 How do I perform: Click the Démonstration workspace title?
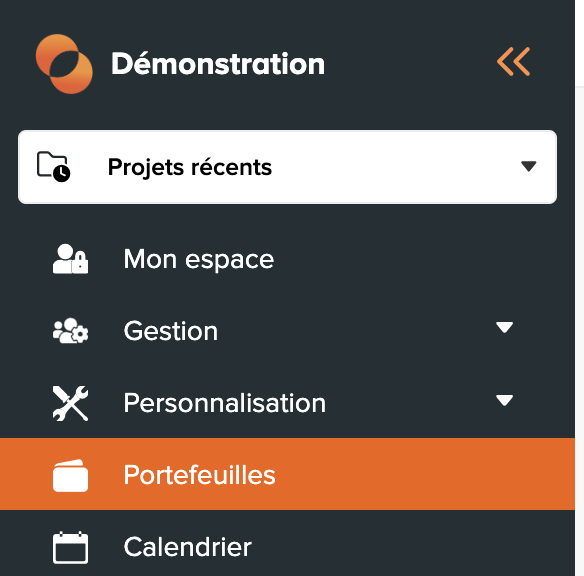(x=218, y=64)
